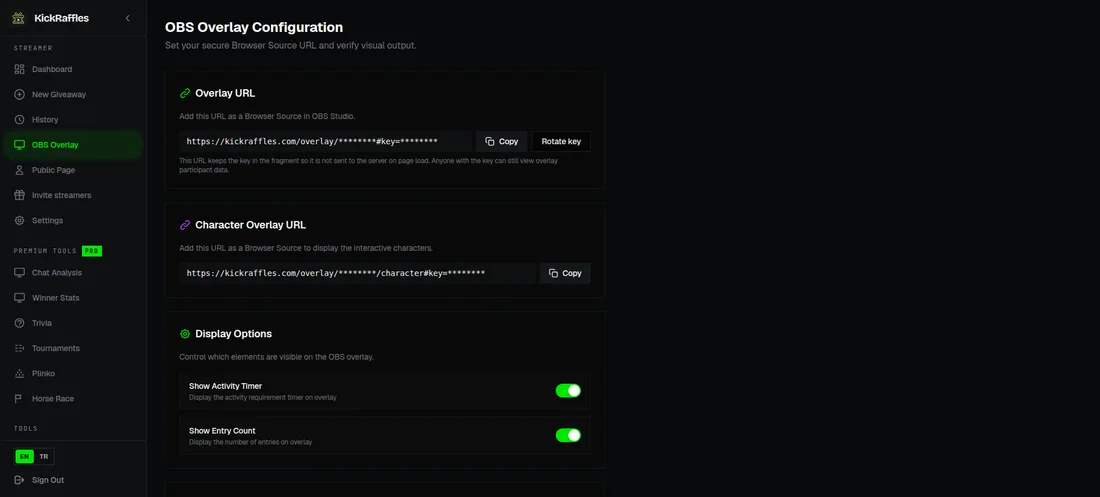Viewport: 1100px width, 497px height.
Task: Copy the Character Overlay URL
Action: click(x=565, y=273)
